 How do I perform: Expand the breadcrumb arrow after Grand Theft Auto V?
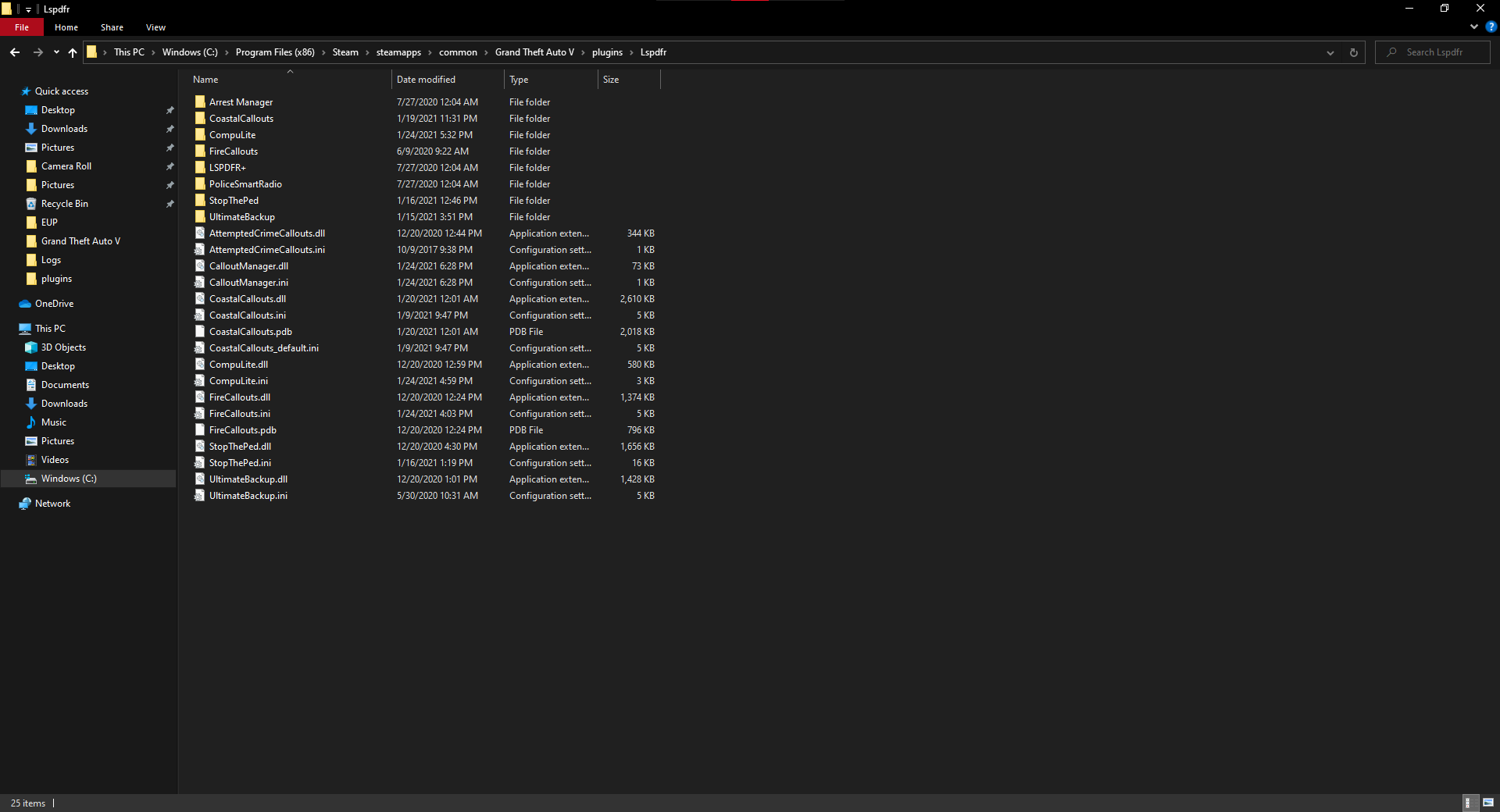tap(583, 52)
